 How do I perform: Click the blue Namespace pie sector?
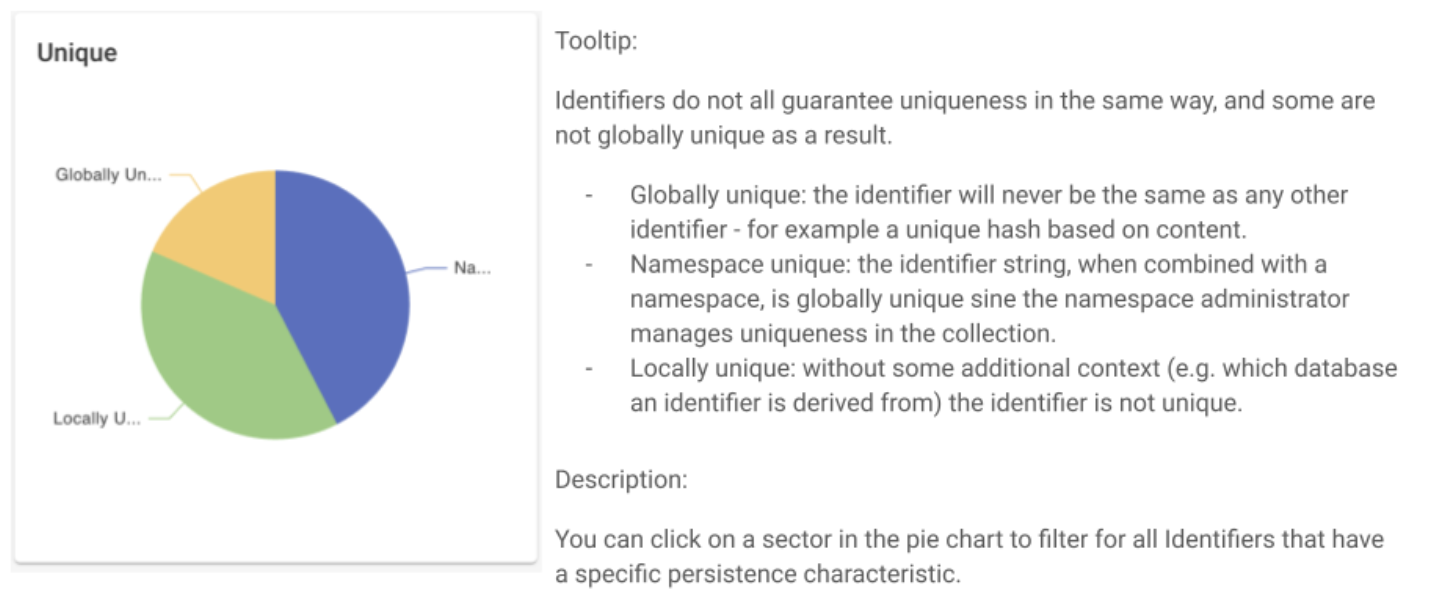pyautogui.click(x=345, y=290)
